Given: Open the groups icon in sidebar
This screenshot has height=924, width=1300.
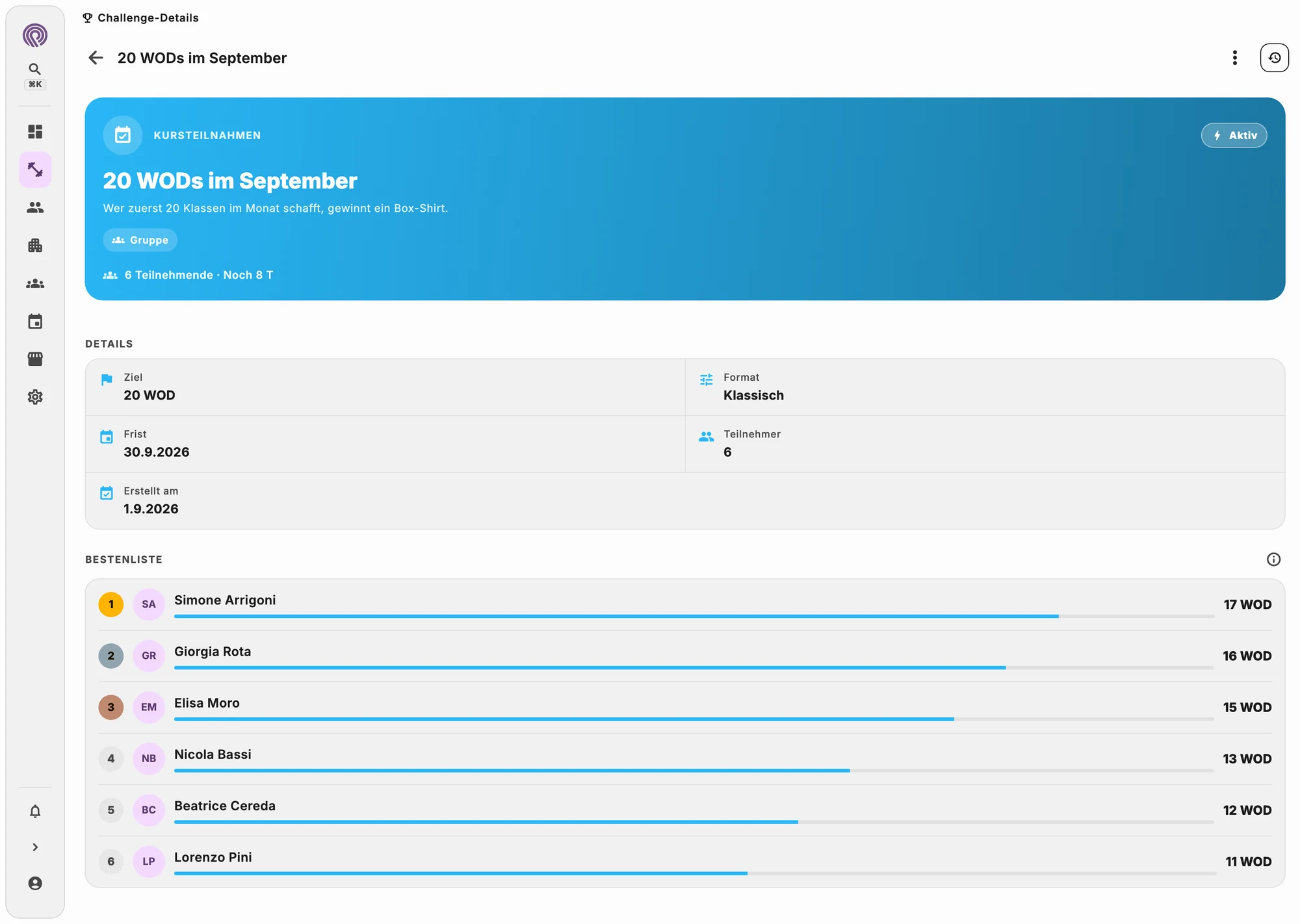Looking at the screenshot, I should pyautogui.click(x=35, y=283).
